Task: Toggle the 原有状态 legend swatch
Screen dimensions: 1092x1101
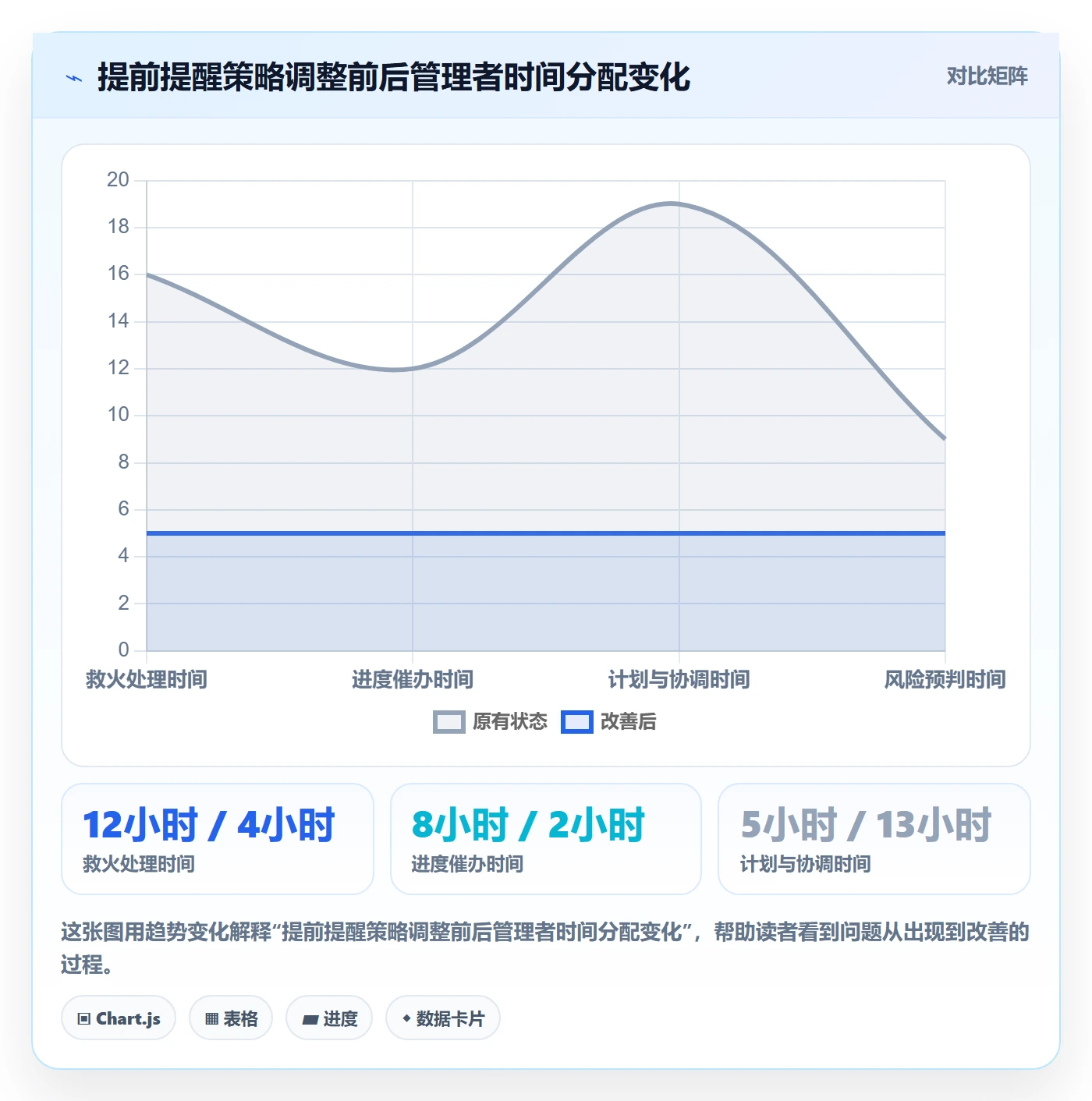Action: click(x=449, y=722)
